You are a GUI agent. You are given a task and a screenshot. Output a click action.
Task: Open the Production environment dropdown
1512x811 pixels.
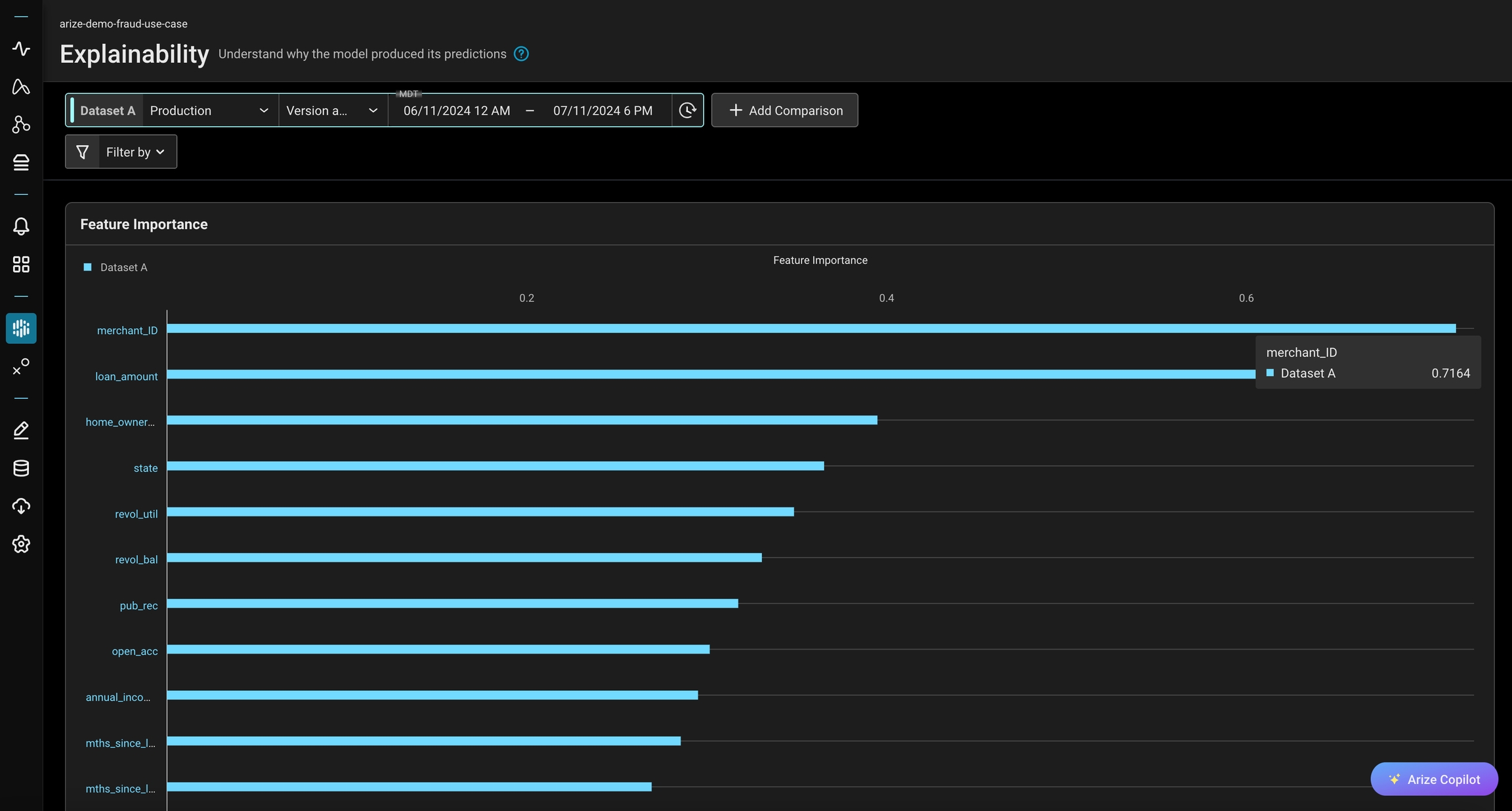tap(209, 110)
